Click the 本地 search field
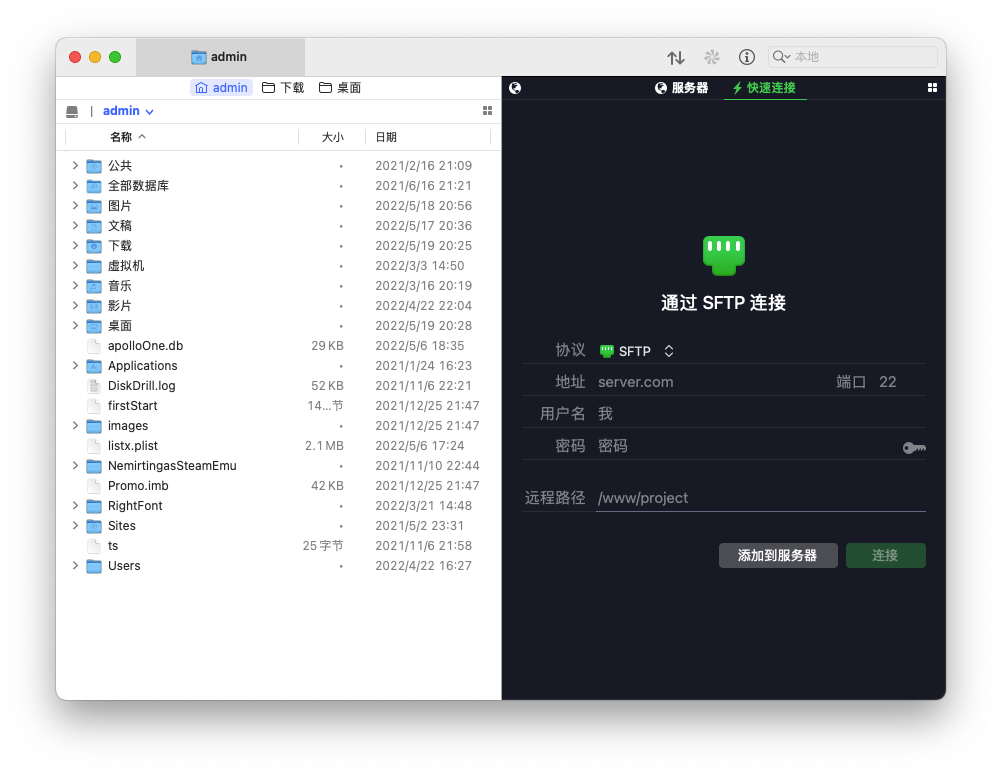The width and height of the screenshot is (1002, 774). click(853, 57)
